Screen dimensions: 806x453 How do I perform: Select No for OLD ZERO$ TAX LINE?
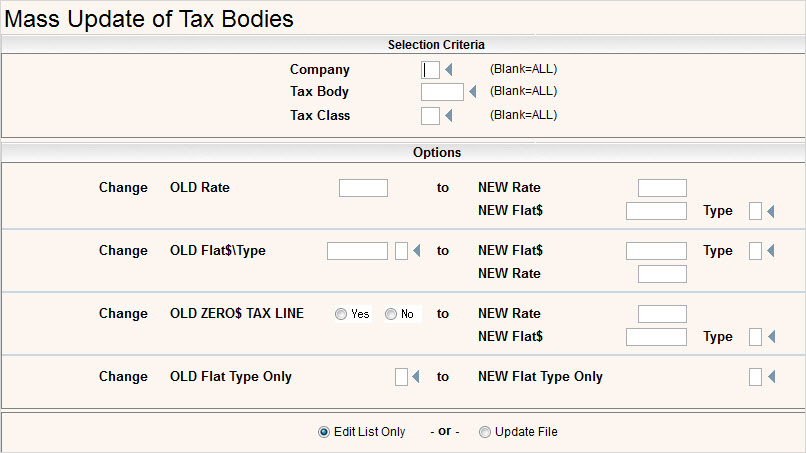tap(391, 314)
